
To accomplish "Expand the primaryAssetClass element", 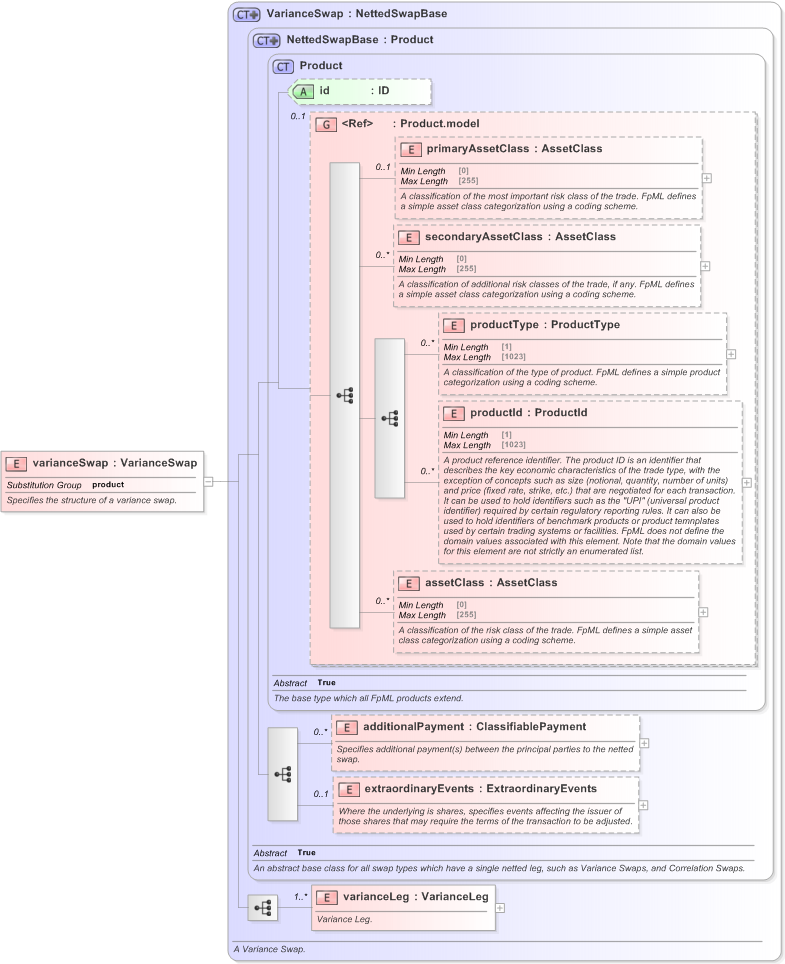I will tap(707, 178).
